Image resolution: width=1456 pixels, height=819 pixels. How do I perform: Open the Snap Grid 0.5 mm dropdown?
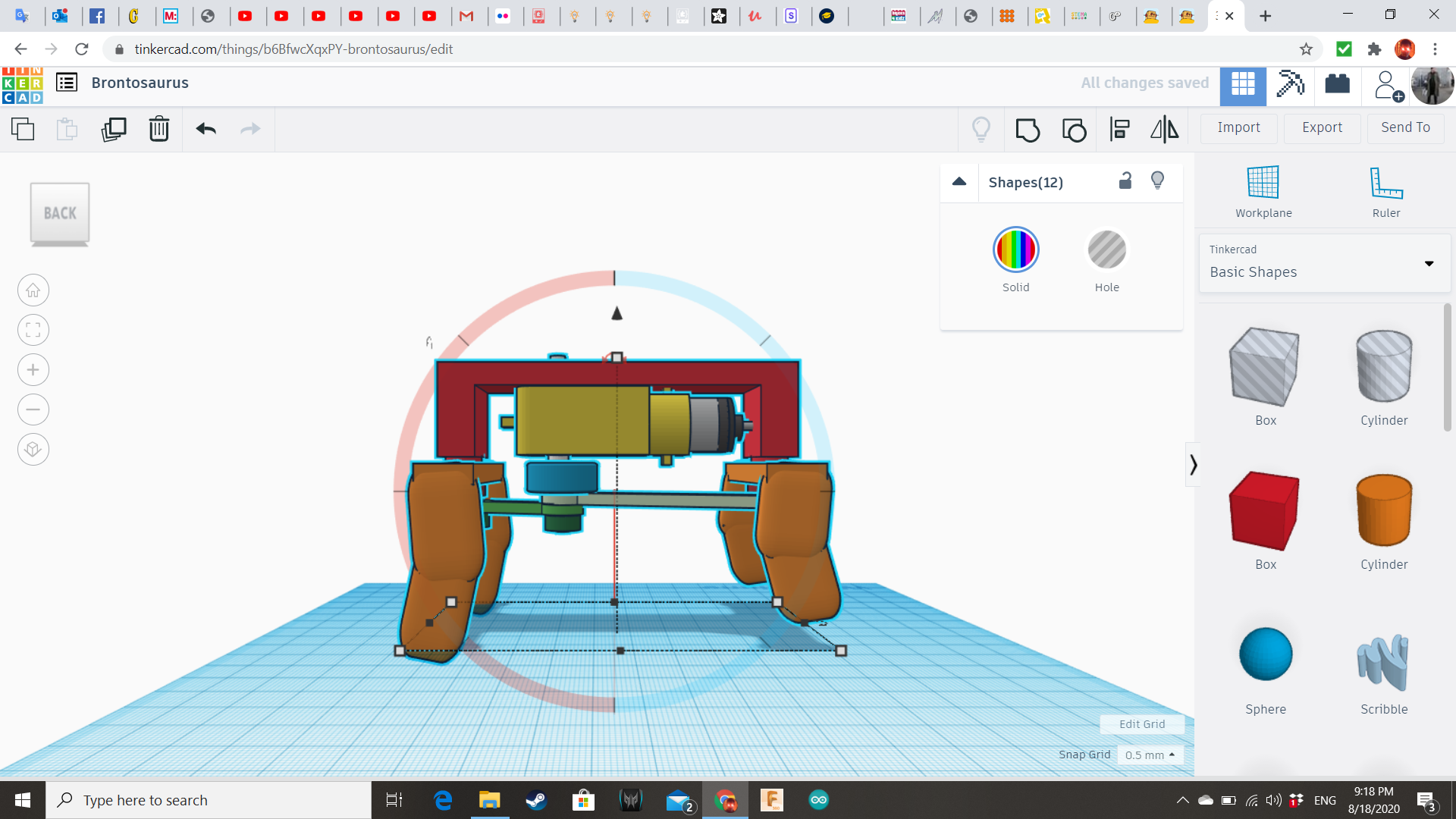[1150, 755]
